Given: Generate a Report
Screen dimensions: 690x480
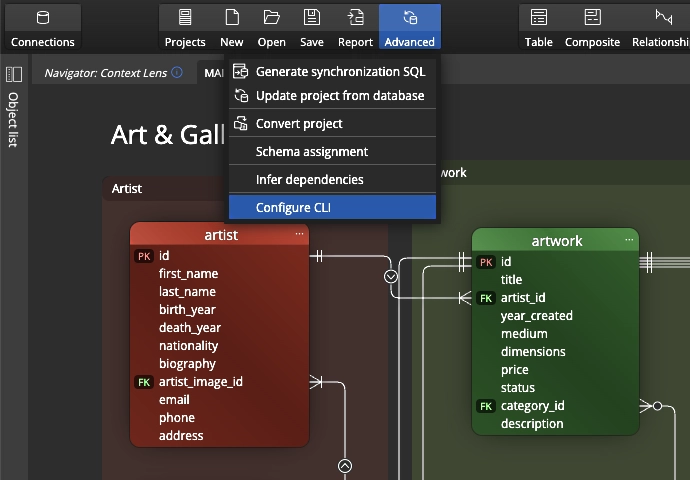Looking at the screenshot, I should pyautogui.click(x=355, y=27).
